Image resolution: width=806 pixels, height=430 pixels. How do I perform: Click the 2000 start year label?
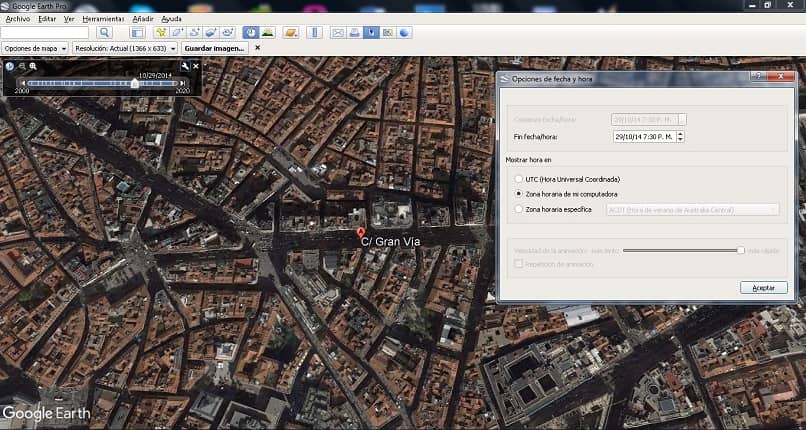[x=22, y=91]
